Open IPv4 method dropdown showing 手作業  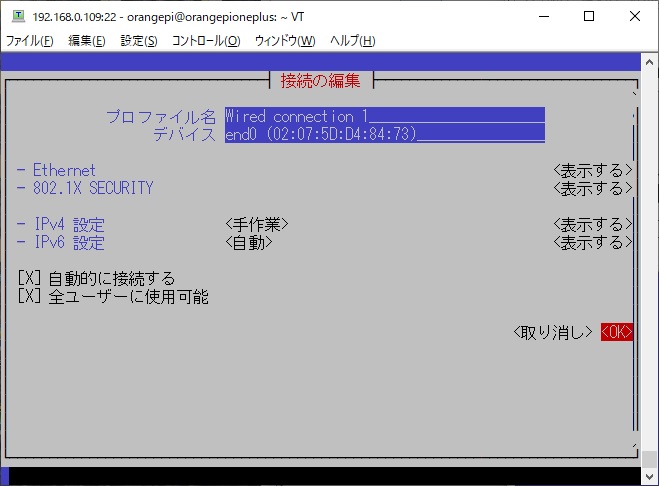point(257,224)
